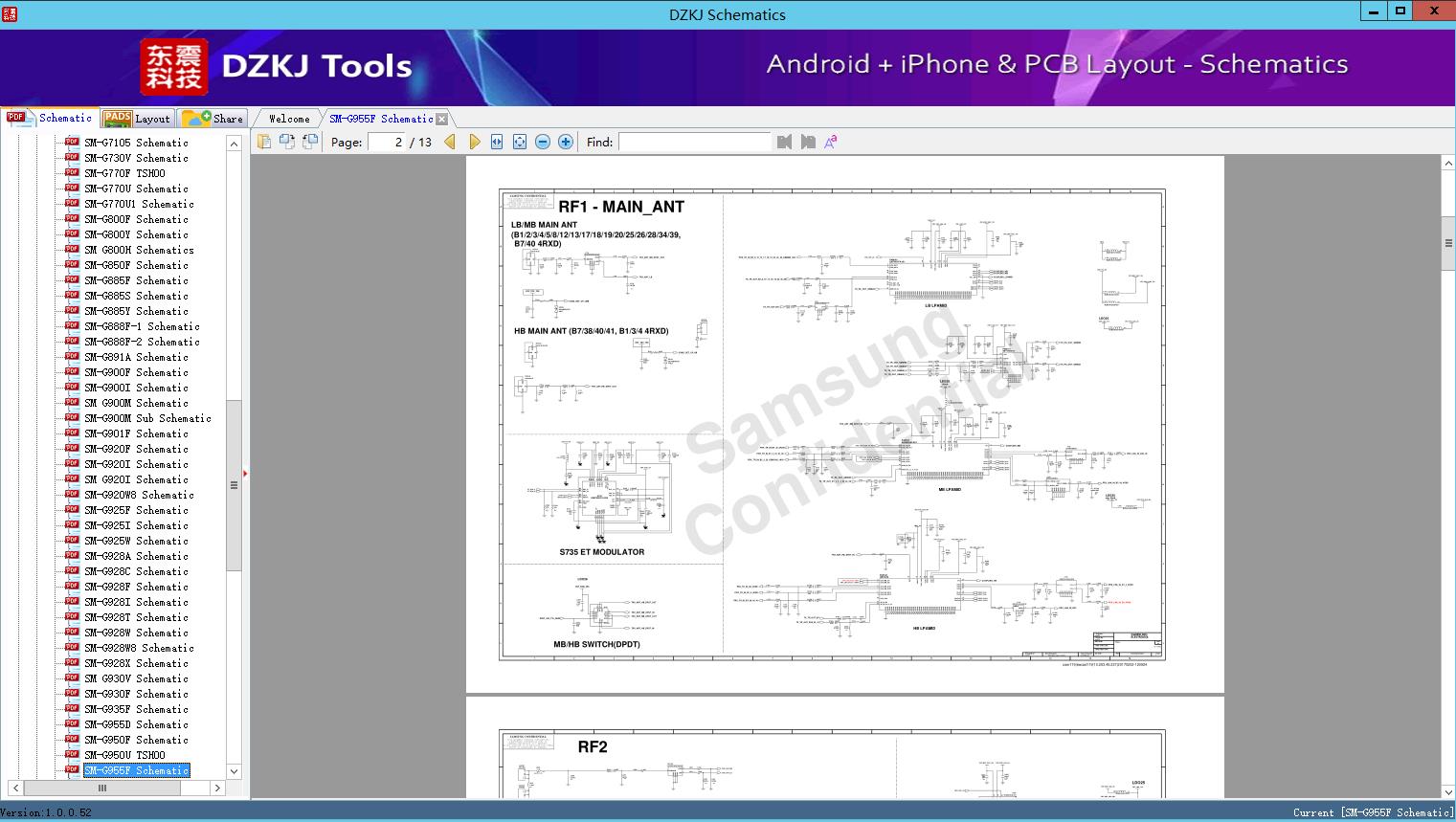Screen dimensions: 1456x822
Task: Click PDF icon beside SM-G885F Schematic
Action: [x=72, y=279]
